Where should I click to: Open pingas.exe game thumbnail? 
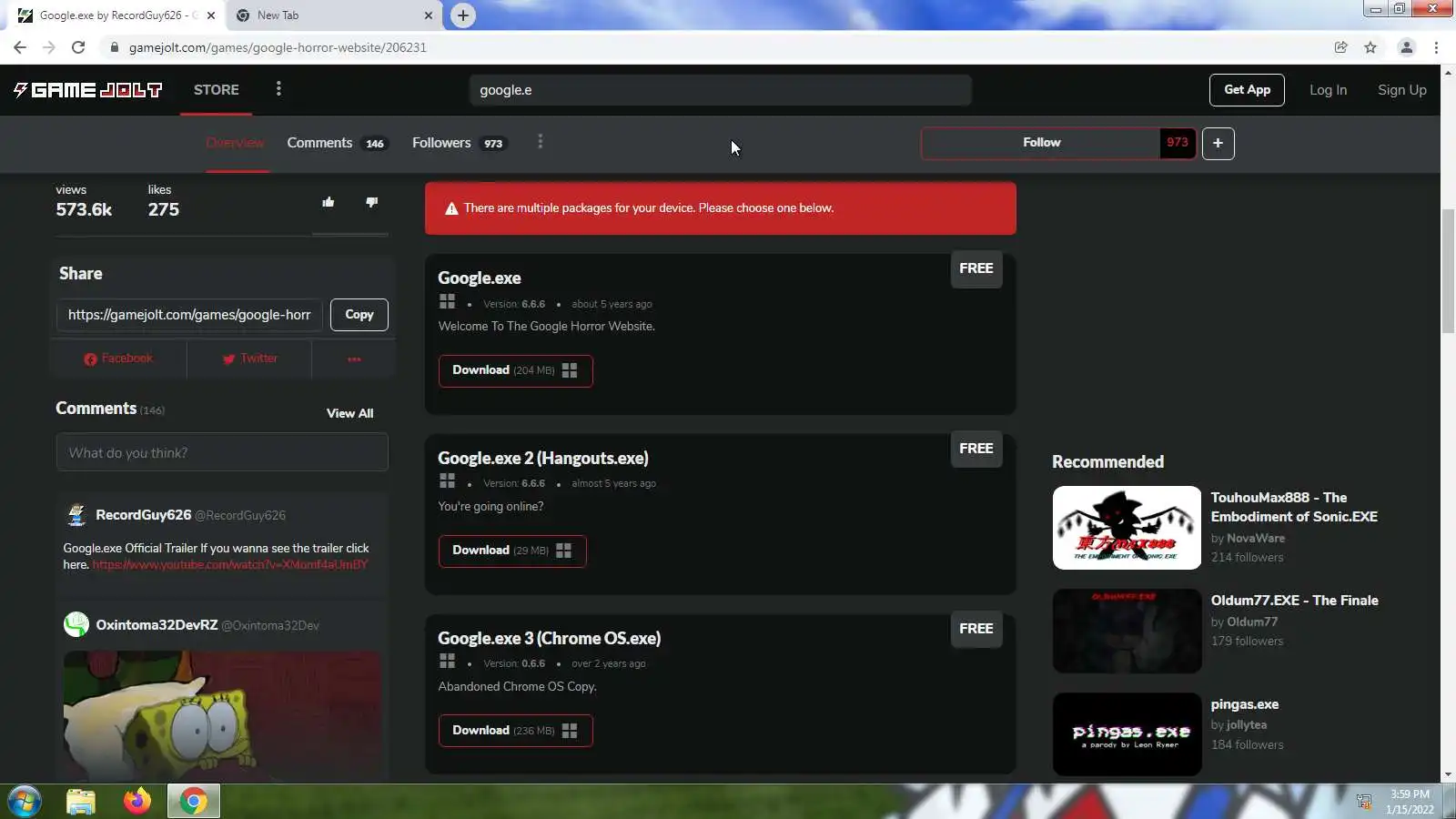1127,734
